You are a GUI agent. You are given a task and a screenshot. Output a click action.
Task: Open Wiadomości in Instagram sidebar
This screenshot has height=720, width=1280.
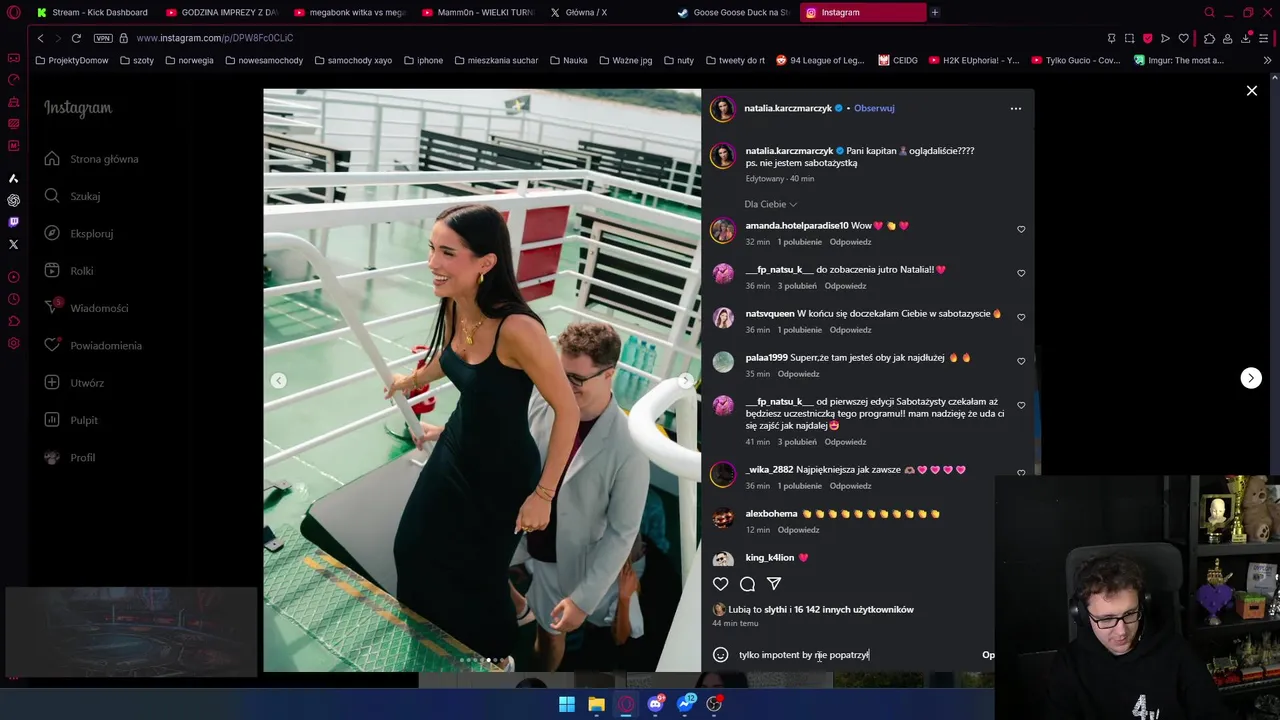[x=86, y=308]
